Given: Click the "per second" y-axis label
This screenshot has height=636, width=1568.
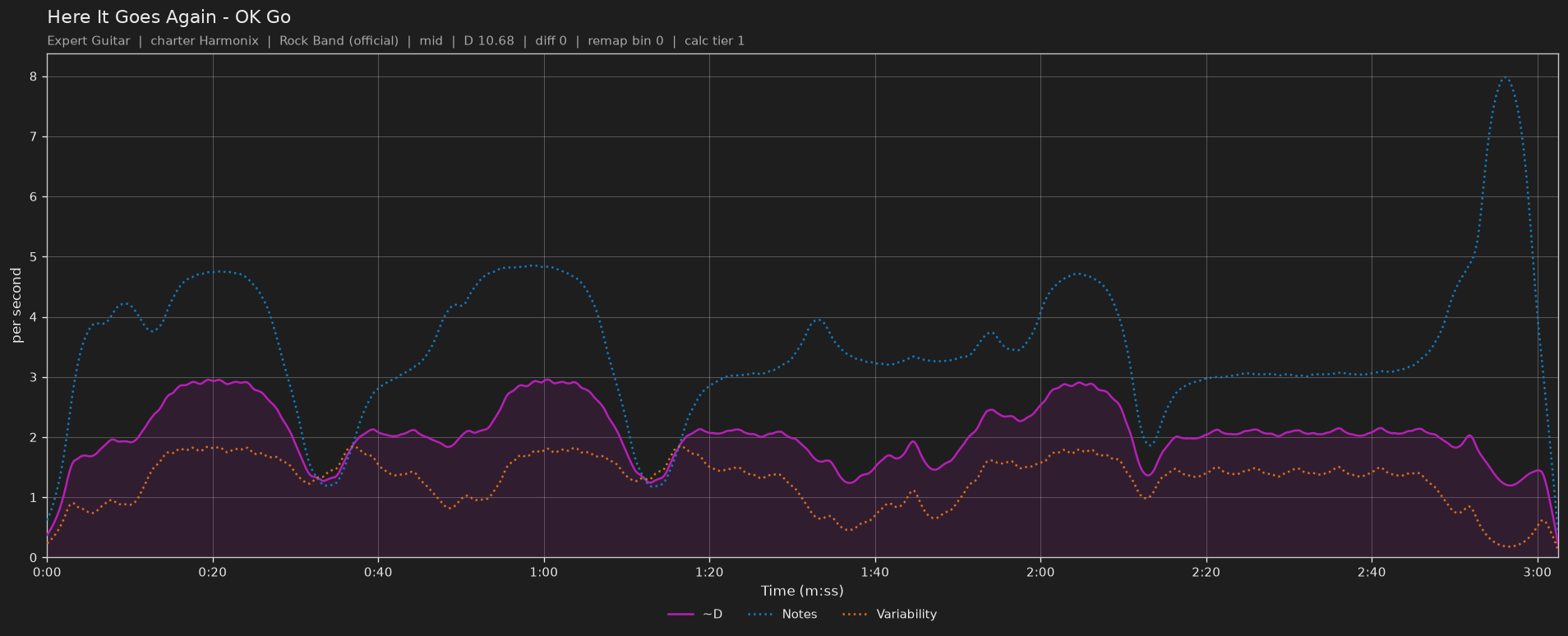Looking at the screenshot, I should tap(16, 306).
